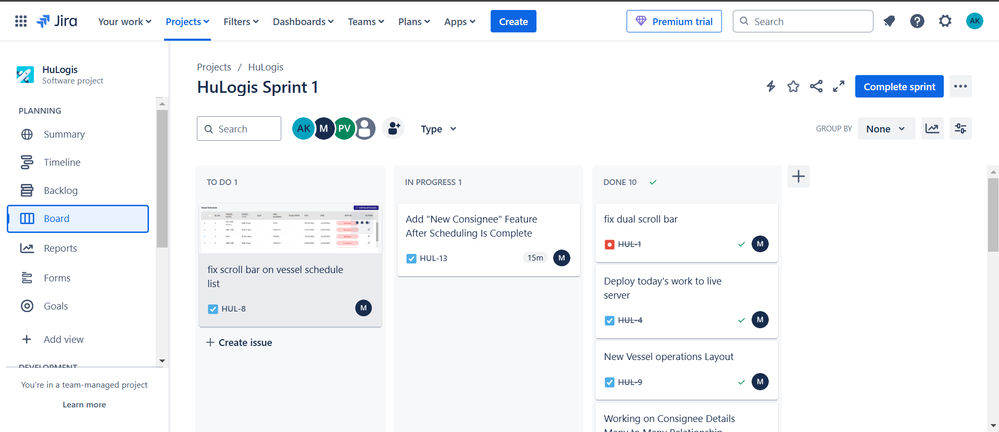Add a new column with plus button
The image size is (999, 432).
point(798,176)
